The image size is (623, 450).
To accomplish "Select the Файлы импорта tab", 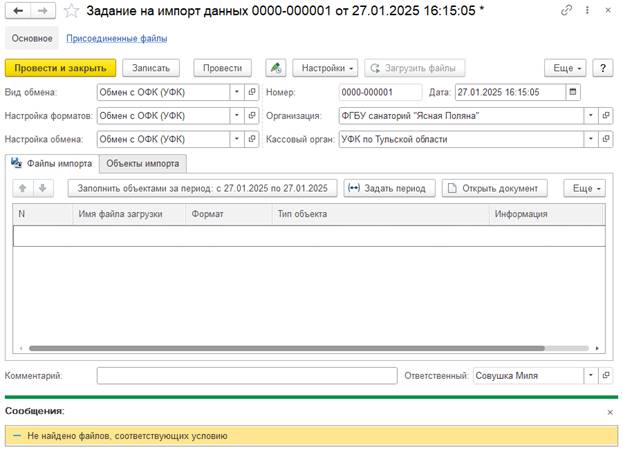I will [x=52, y=163].
